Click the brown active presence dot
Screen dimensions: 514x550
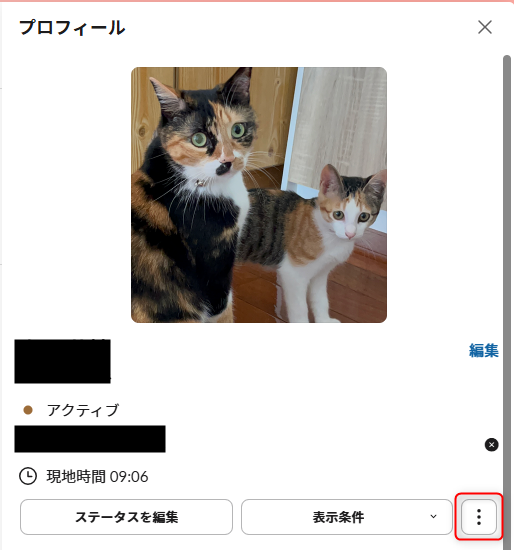[x=28, y=410]
